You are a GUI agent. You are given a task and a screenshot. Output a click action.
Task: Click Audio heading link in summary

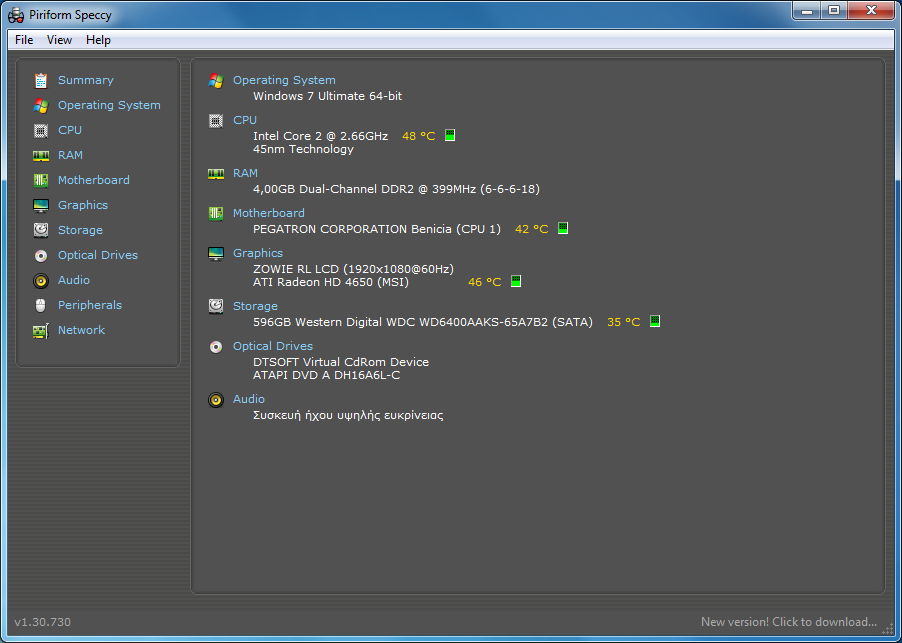click(x=249, y=399)
